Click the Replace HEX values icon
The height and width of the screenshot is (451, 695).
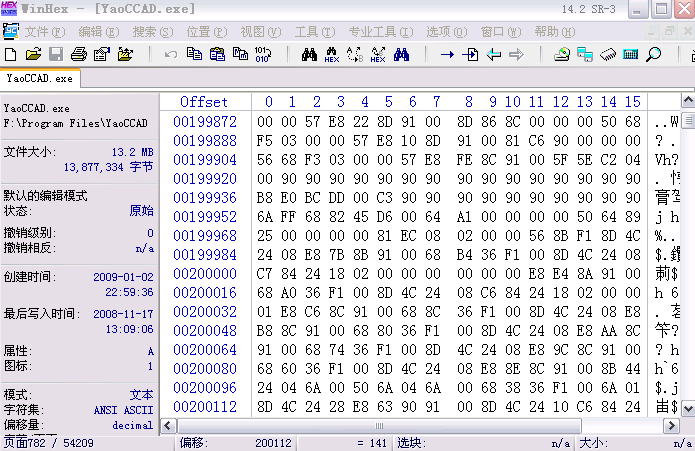tap(378, 54)
